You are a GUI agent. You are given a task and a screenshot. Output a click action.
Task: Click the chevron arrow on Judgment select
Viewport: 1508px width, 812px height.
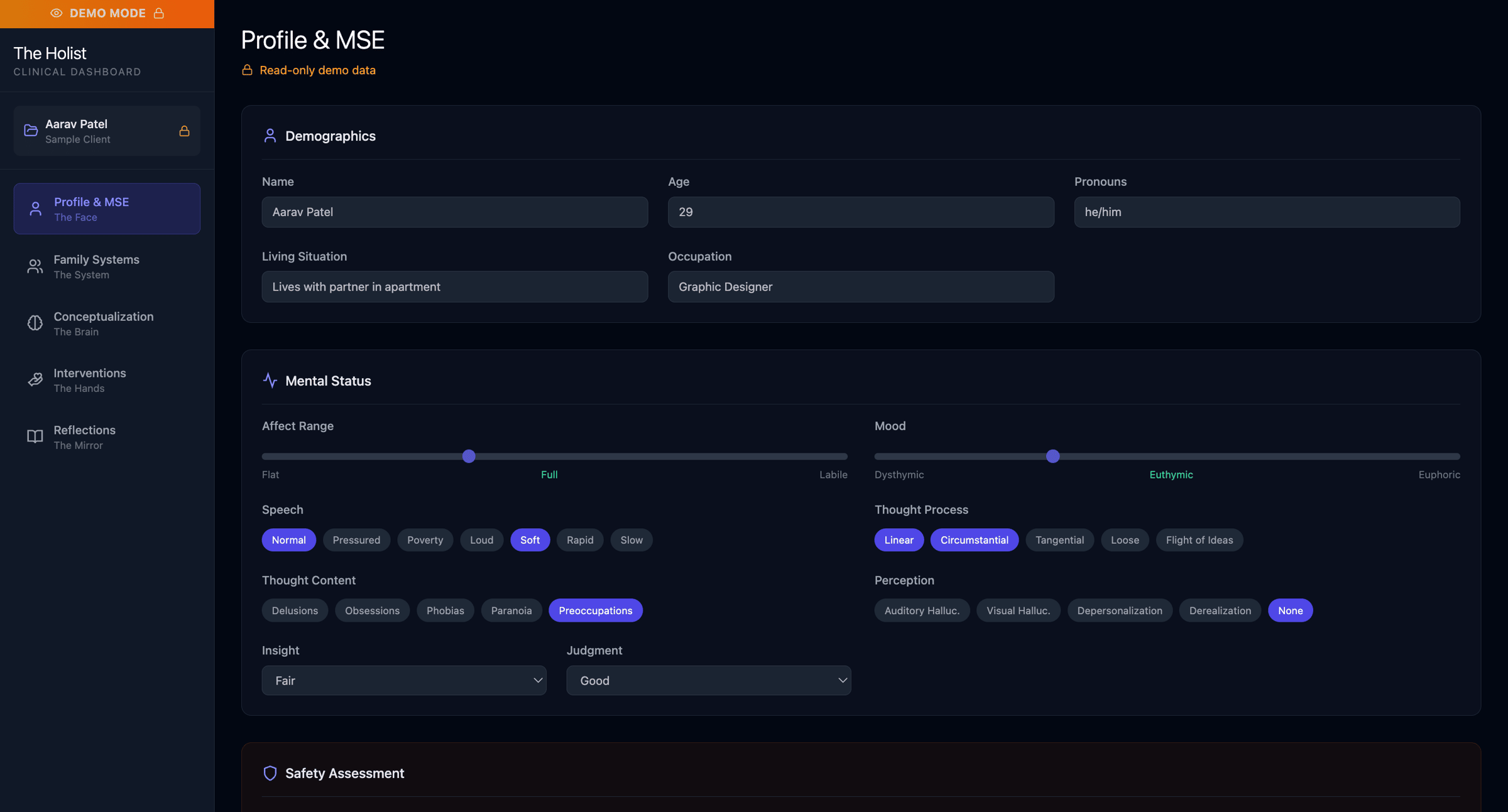[x=842, y=681]
